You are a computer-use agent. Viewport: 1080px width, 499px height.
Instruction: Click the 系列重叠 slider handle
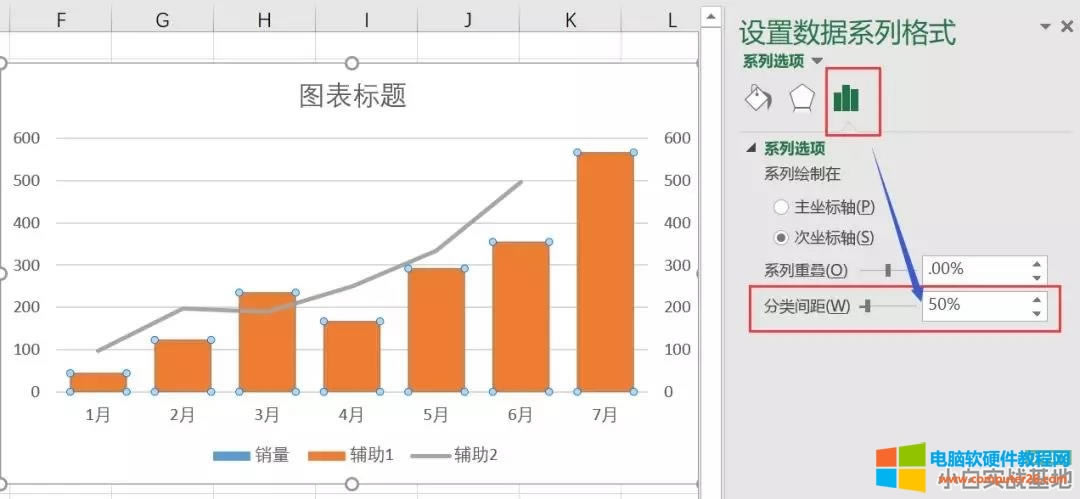(888, 271)
